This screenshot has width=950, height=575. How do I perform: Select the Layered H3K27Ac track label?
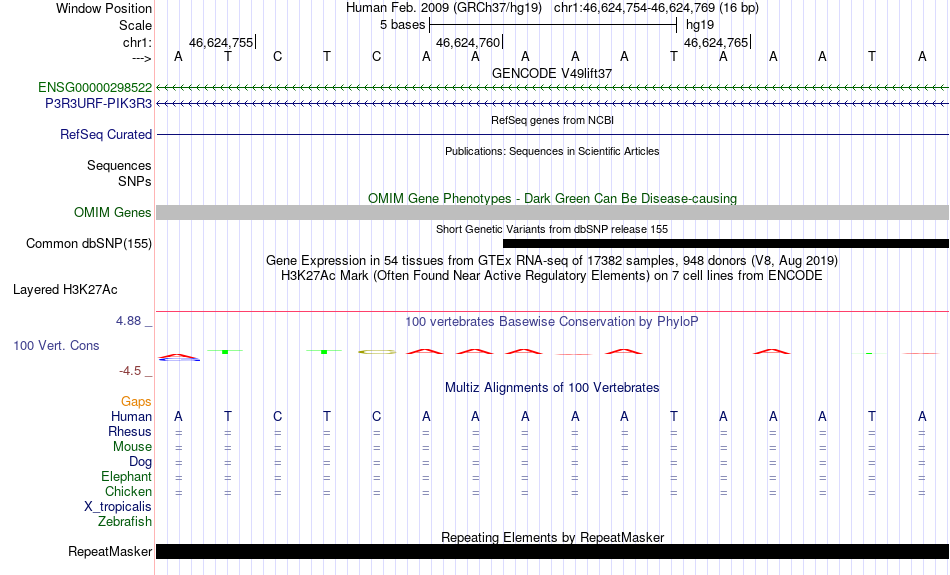pyautogui.click(x=65, y=290)
